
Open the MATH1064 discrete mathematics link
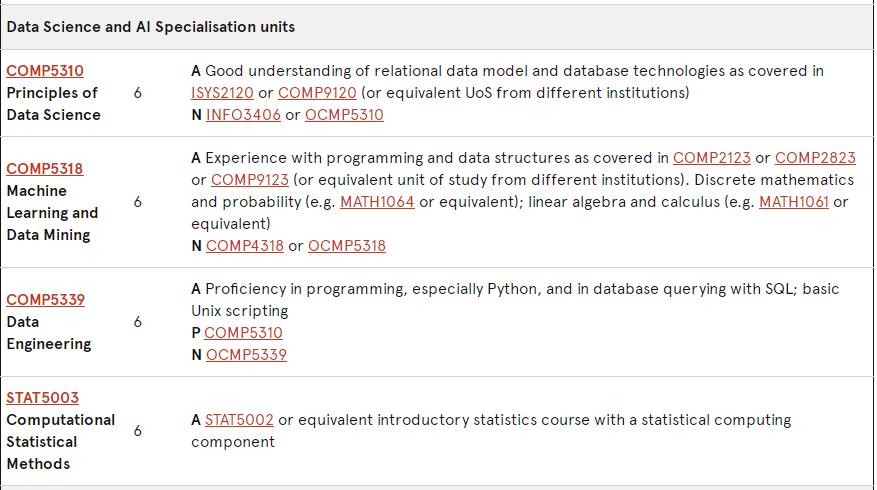tap(377, 202)
